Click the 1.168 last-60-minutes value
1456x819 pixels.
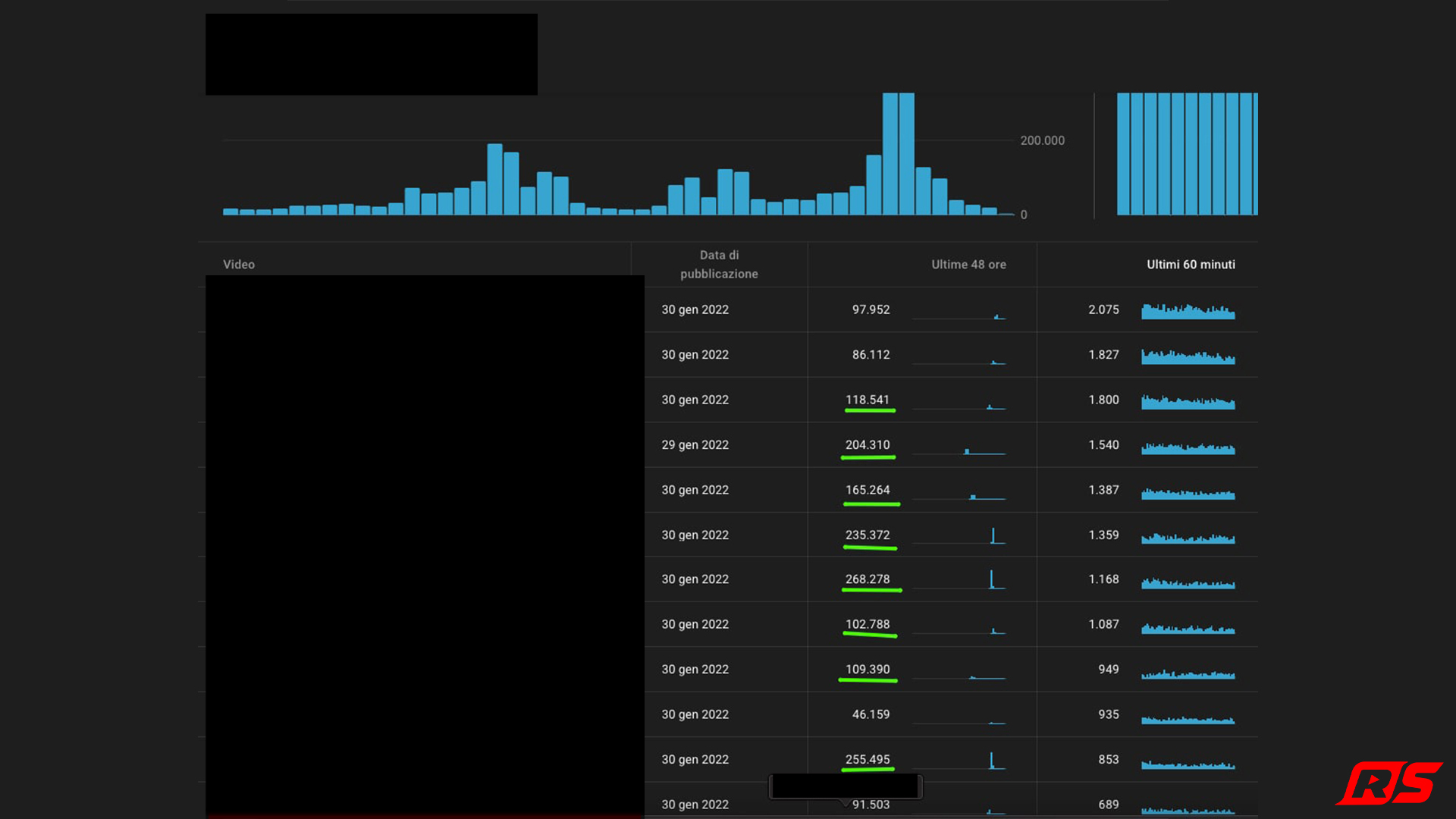(x=1103, y=579)
